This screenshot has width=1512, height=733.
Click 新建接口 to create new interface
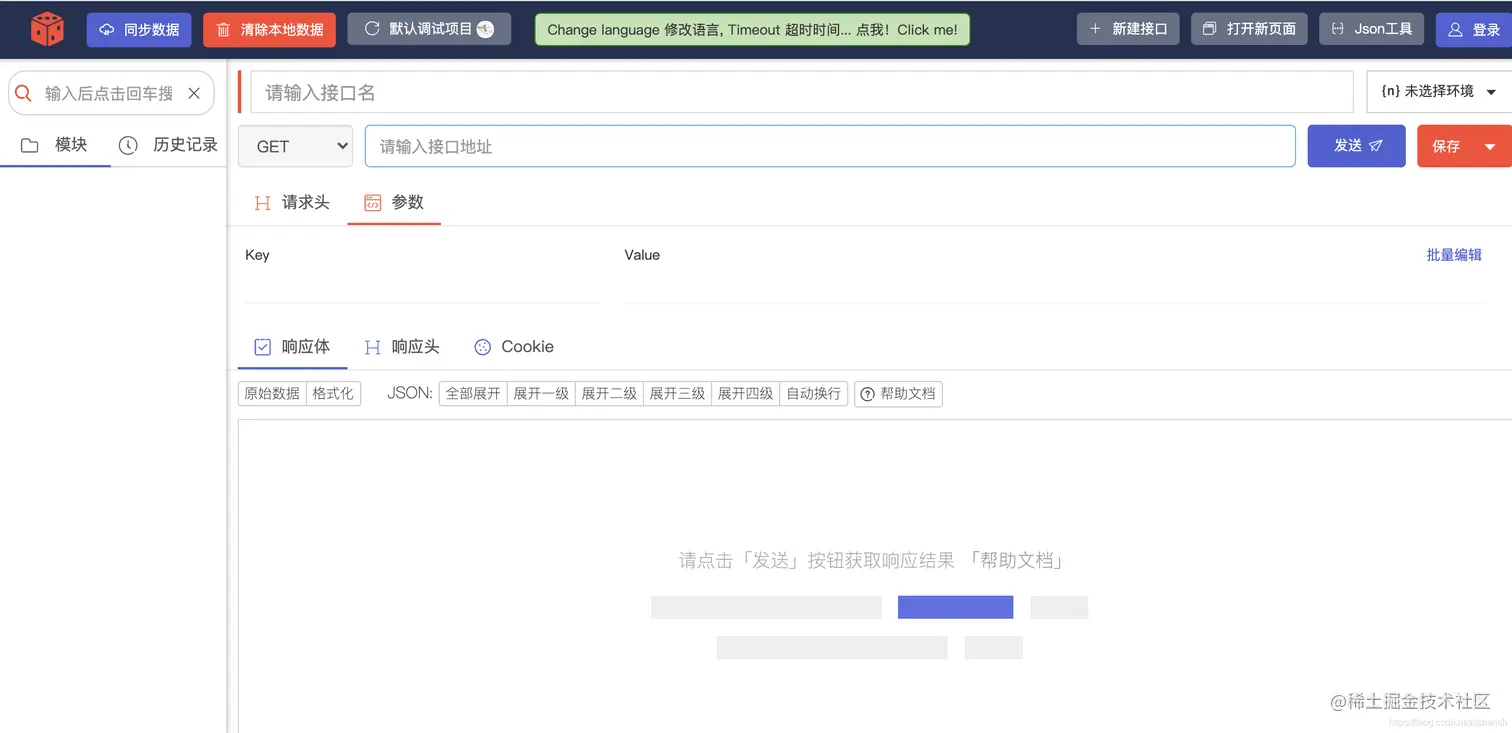click(1128, 29)
